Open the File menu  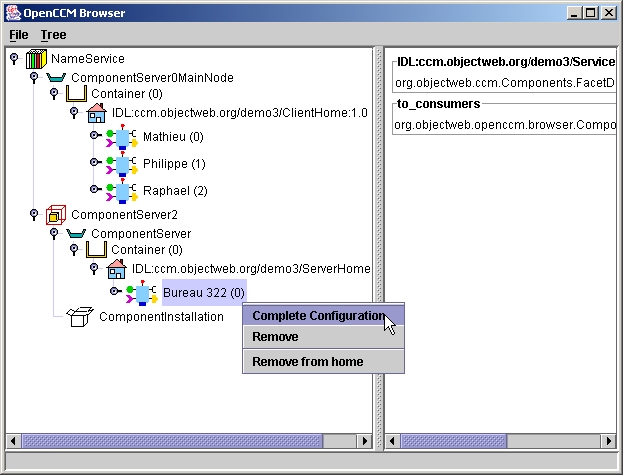[19, 35]
